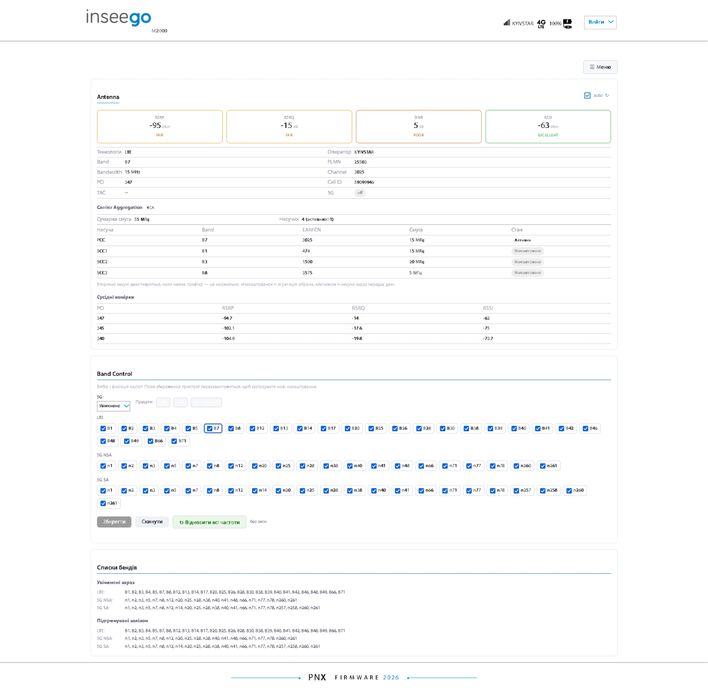Click PNX in the footer
The image size is (708, 700).
click(317, 677)
